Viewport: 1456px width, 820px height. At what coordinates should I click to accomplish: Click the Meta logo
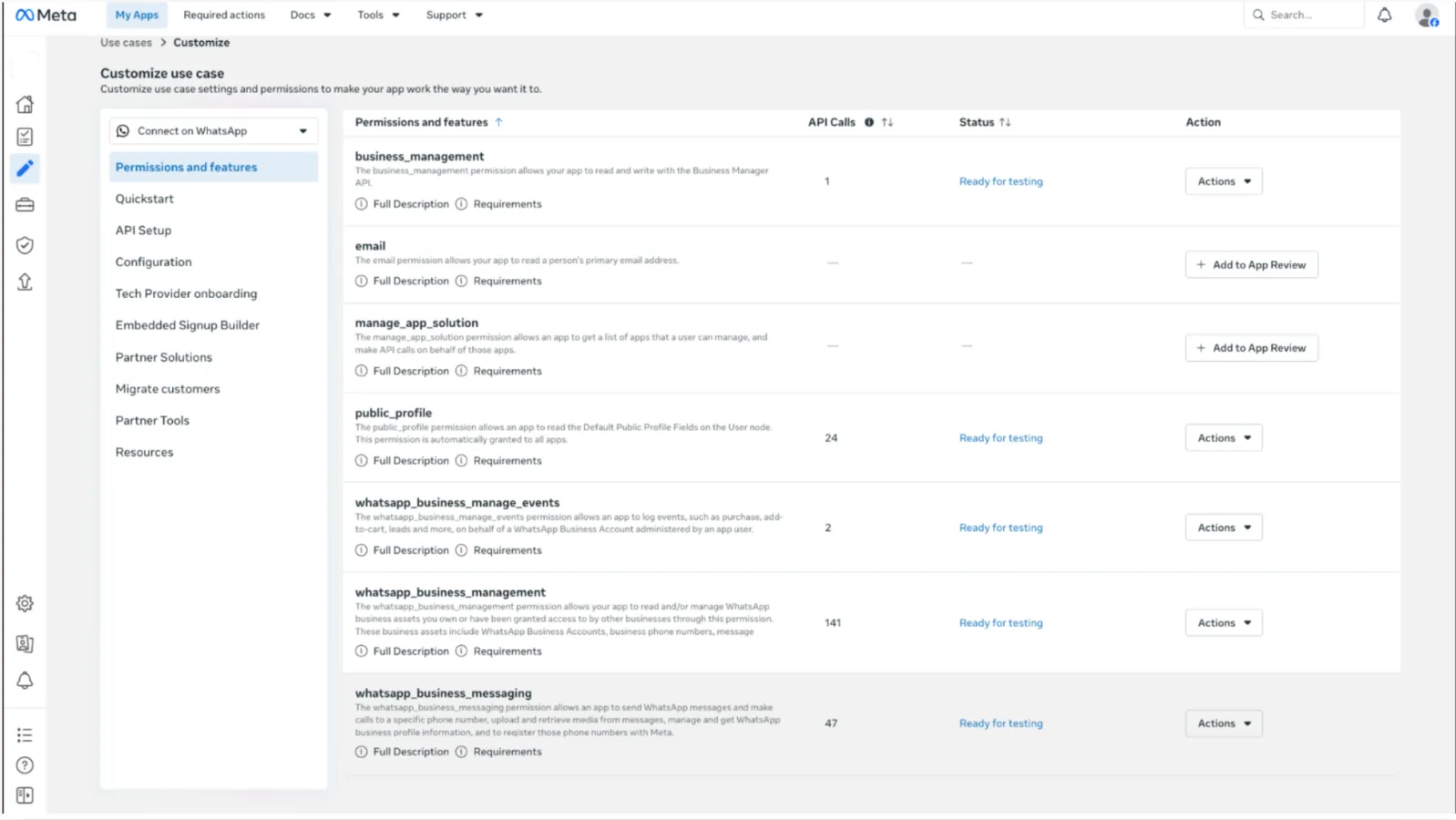46,15
